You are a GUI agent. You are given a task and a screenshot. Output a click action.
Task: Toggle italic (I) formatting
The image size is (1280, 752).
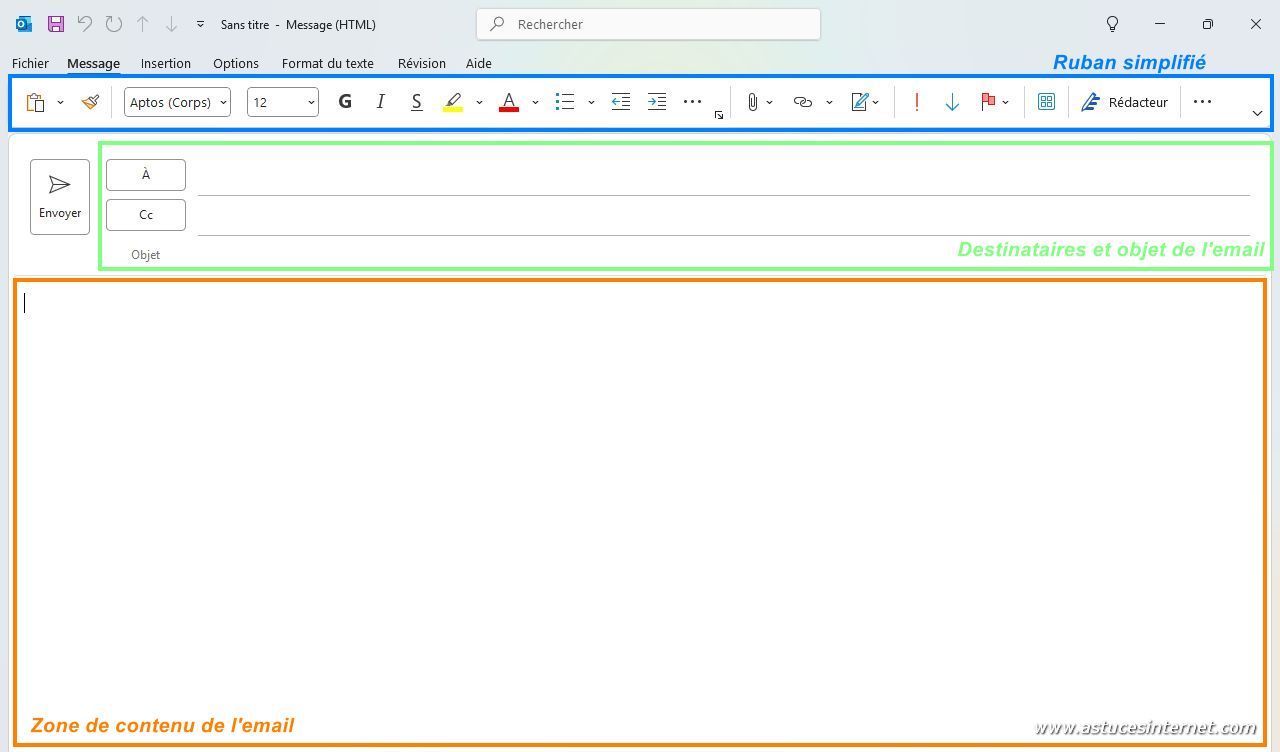380,102
